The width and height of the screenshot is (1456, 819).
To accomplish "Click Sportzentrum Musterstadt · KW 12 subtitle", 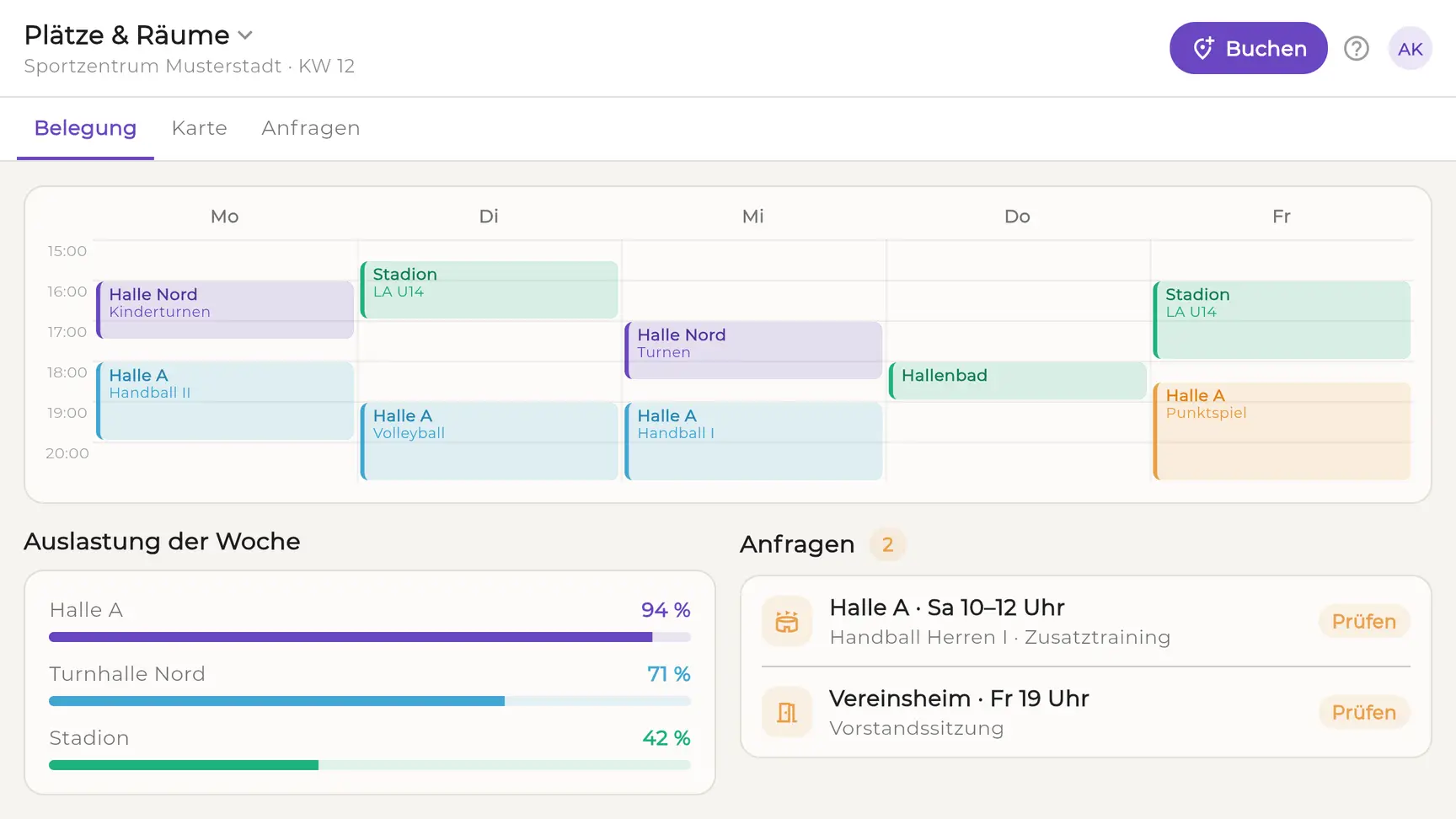I will [x=190, y=67].
